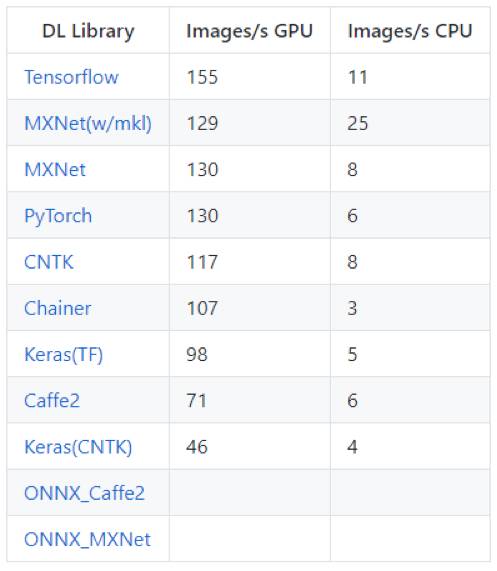497x571 pixels.
Task: Open the ONNX_Caffe2 link
Action: [84, 493]
